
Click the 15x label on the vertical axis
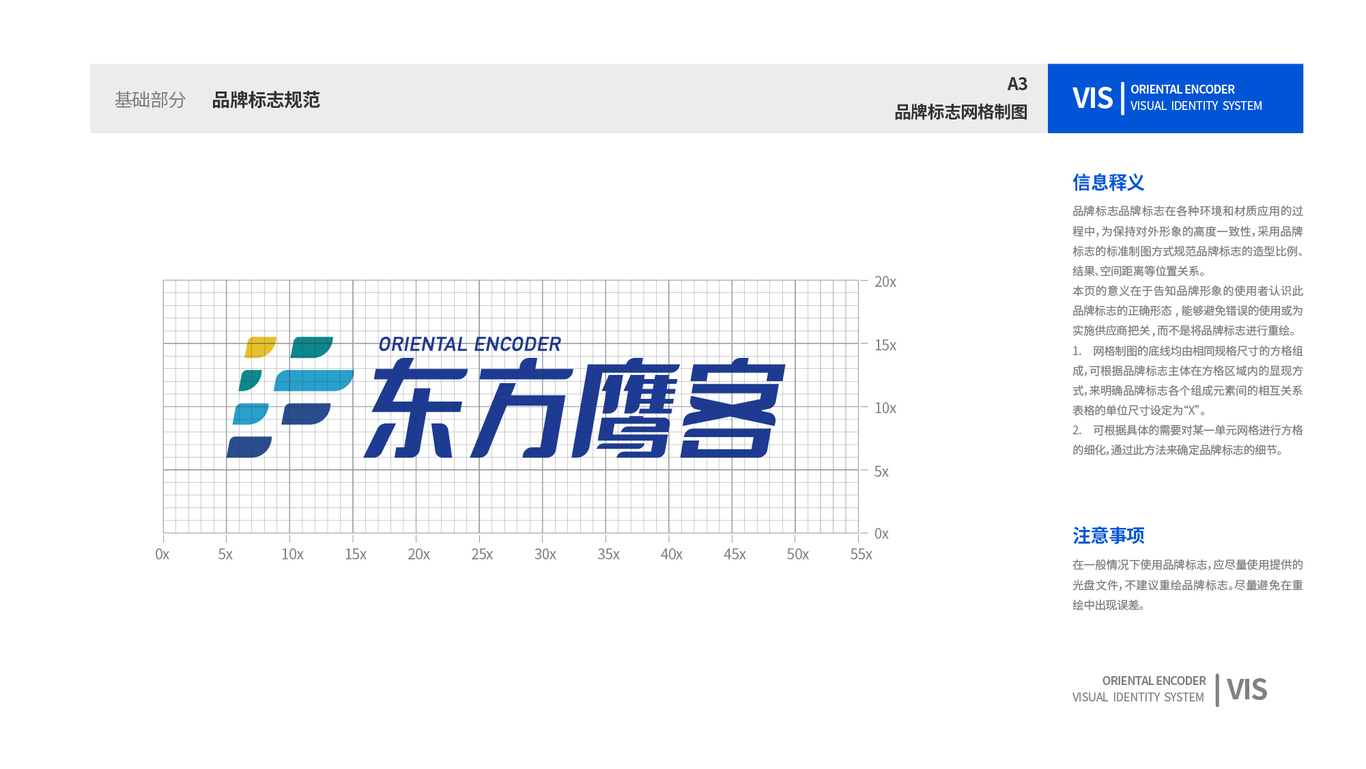pos(885,345)
